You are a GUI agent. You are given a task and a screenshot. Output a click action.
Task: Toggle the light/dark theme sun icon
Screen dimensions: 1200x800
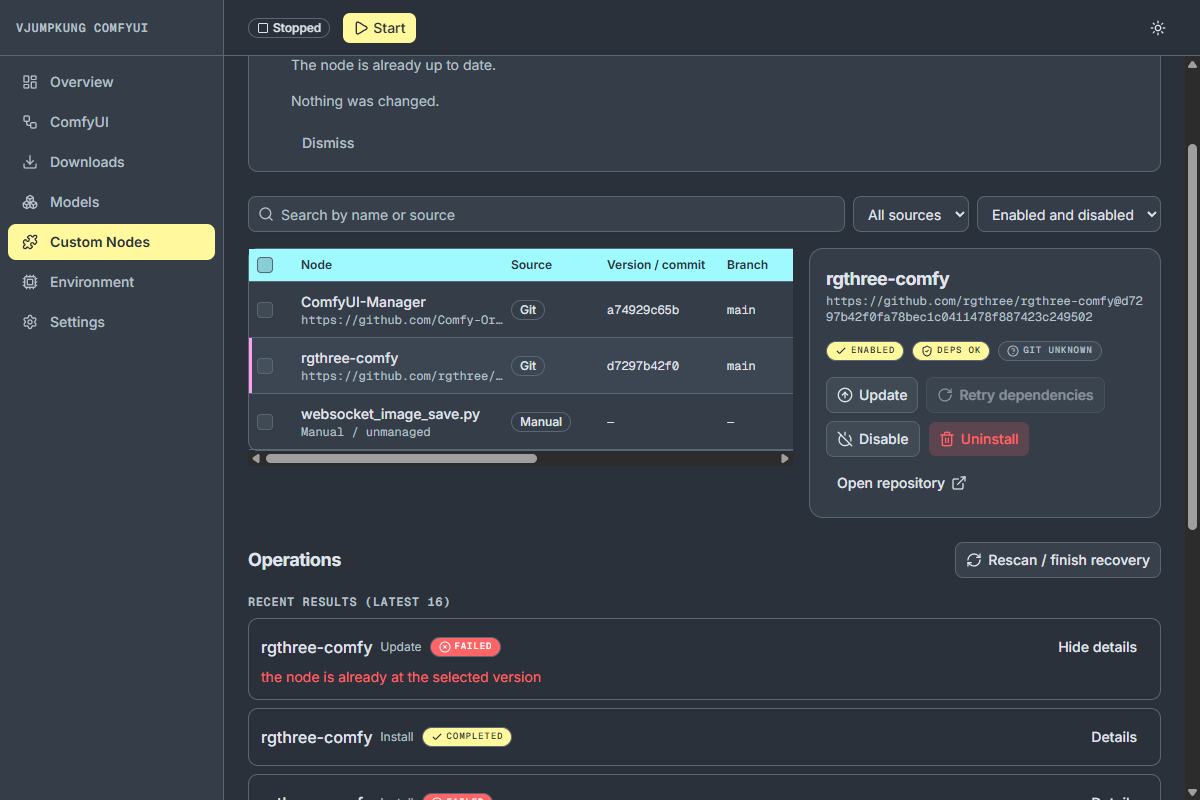pyautogui.click(x=1158, y=28)
